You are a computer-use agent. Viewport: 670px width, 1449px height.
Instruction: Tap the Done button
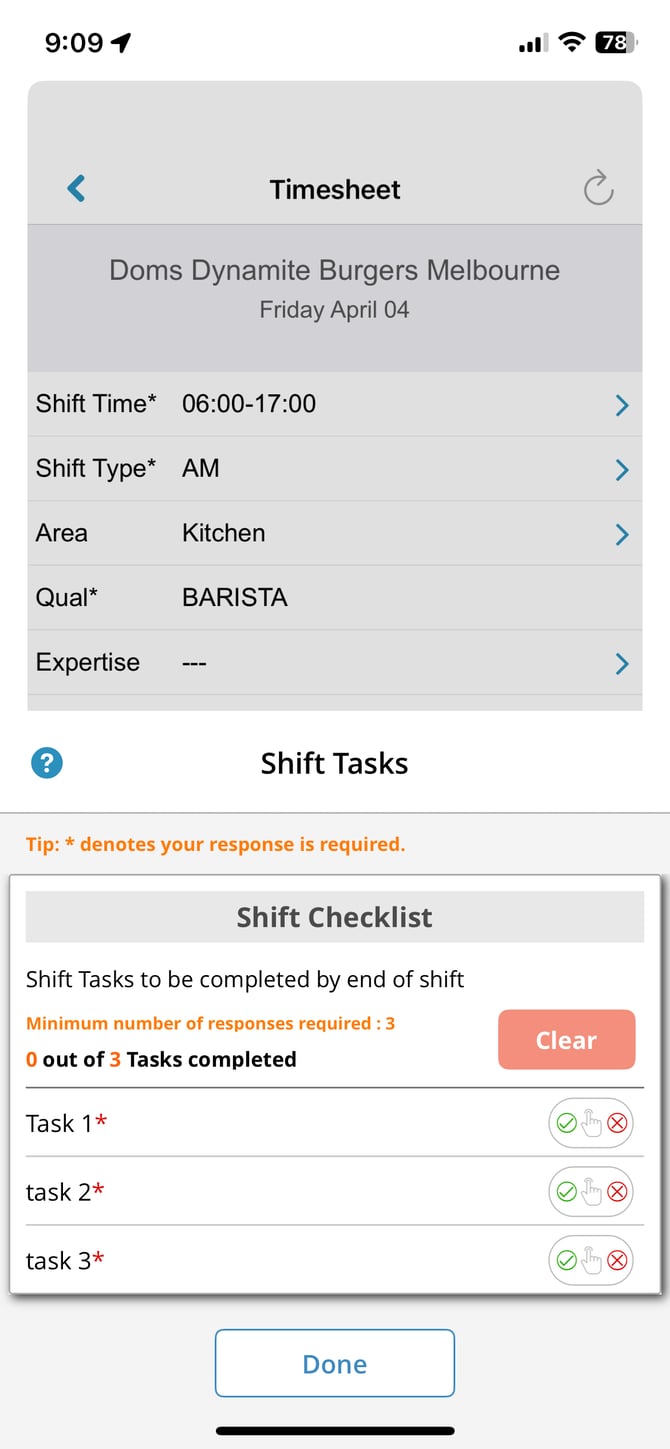click(335, 1364)
